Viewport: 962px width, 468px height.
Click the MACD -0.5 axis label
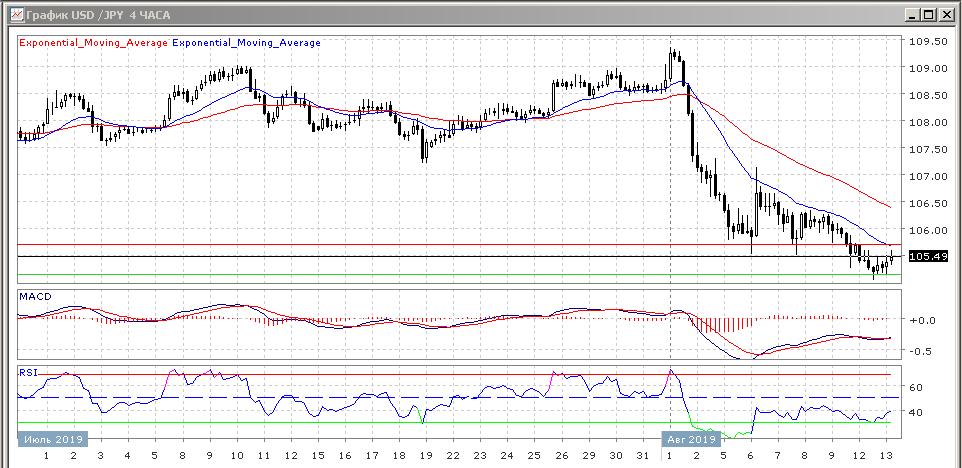921,351
